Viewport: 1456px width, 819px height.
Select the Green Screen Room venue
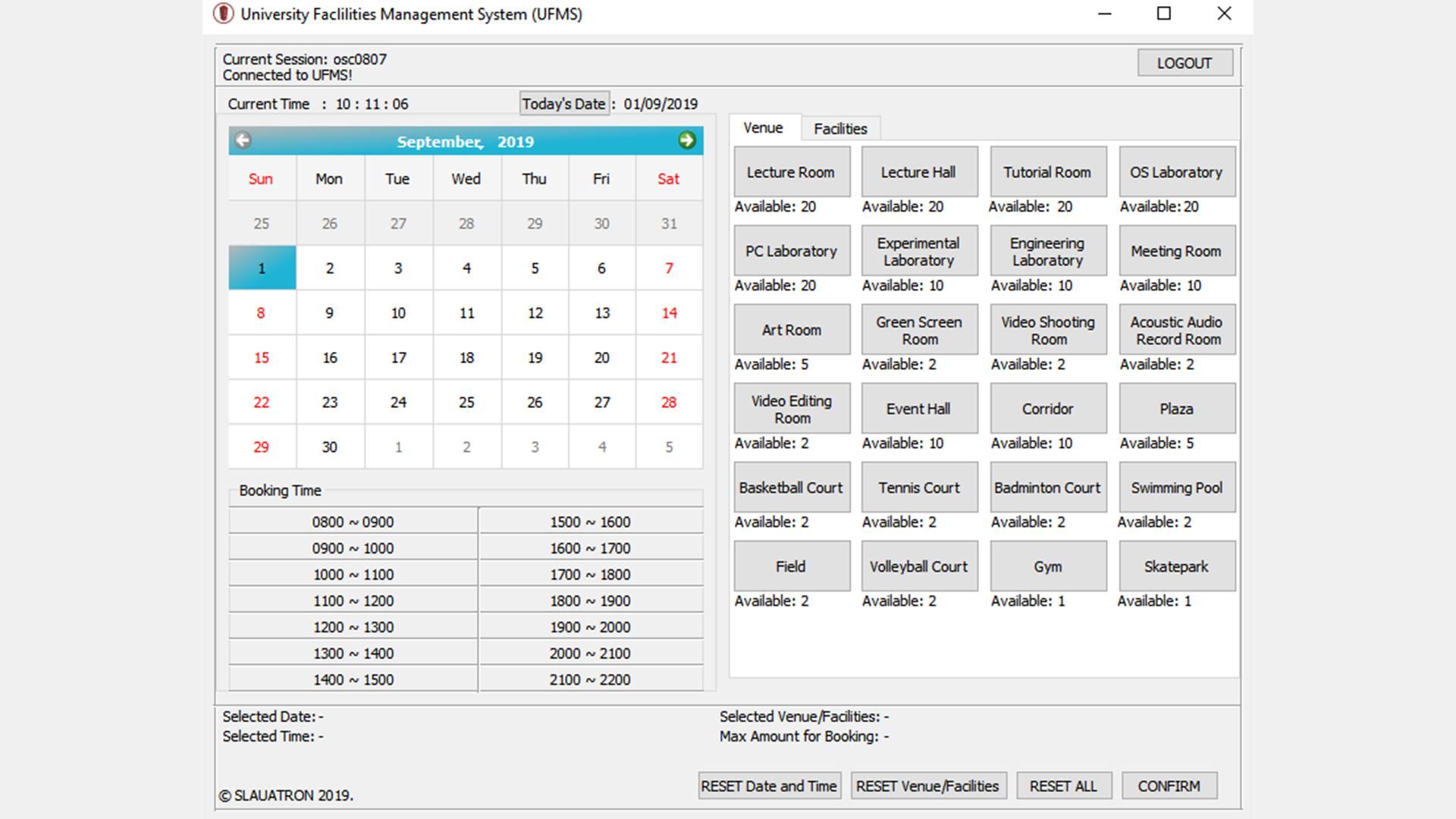click(917, 330)
